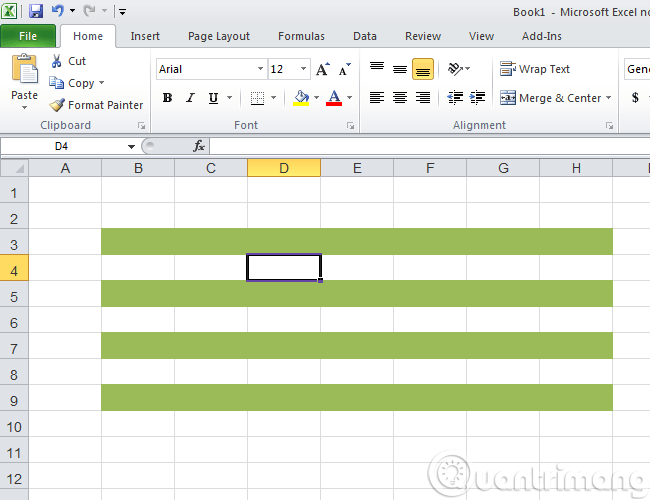Open the Borders dropdown arrow
The width and height of the screenshot is (650, 500).
coord(274,98)
